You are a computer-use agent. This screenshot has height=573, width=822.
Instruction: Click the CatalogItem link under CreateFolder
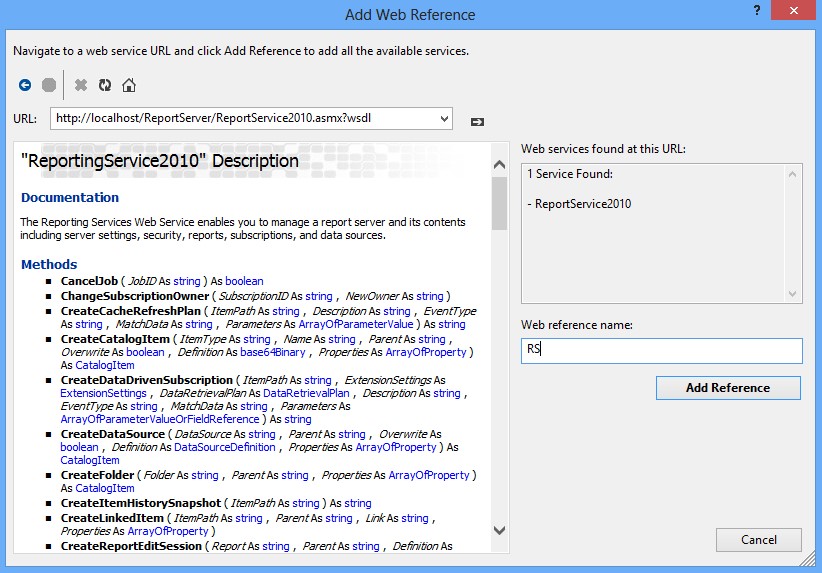[105, 488]
